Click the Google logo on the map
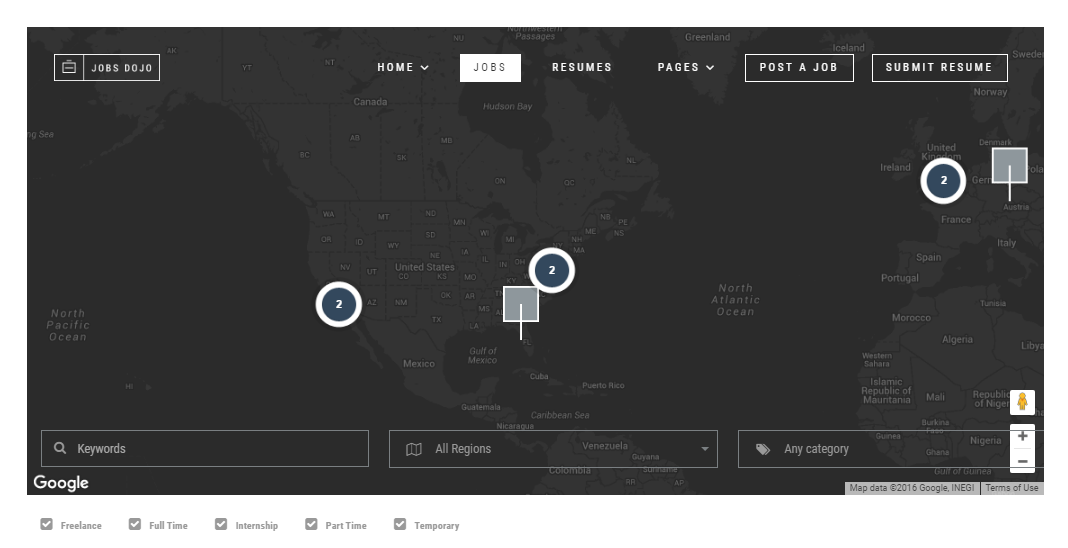Screen dimensions: 1068x548 pos(61,483)
